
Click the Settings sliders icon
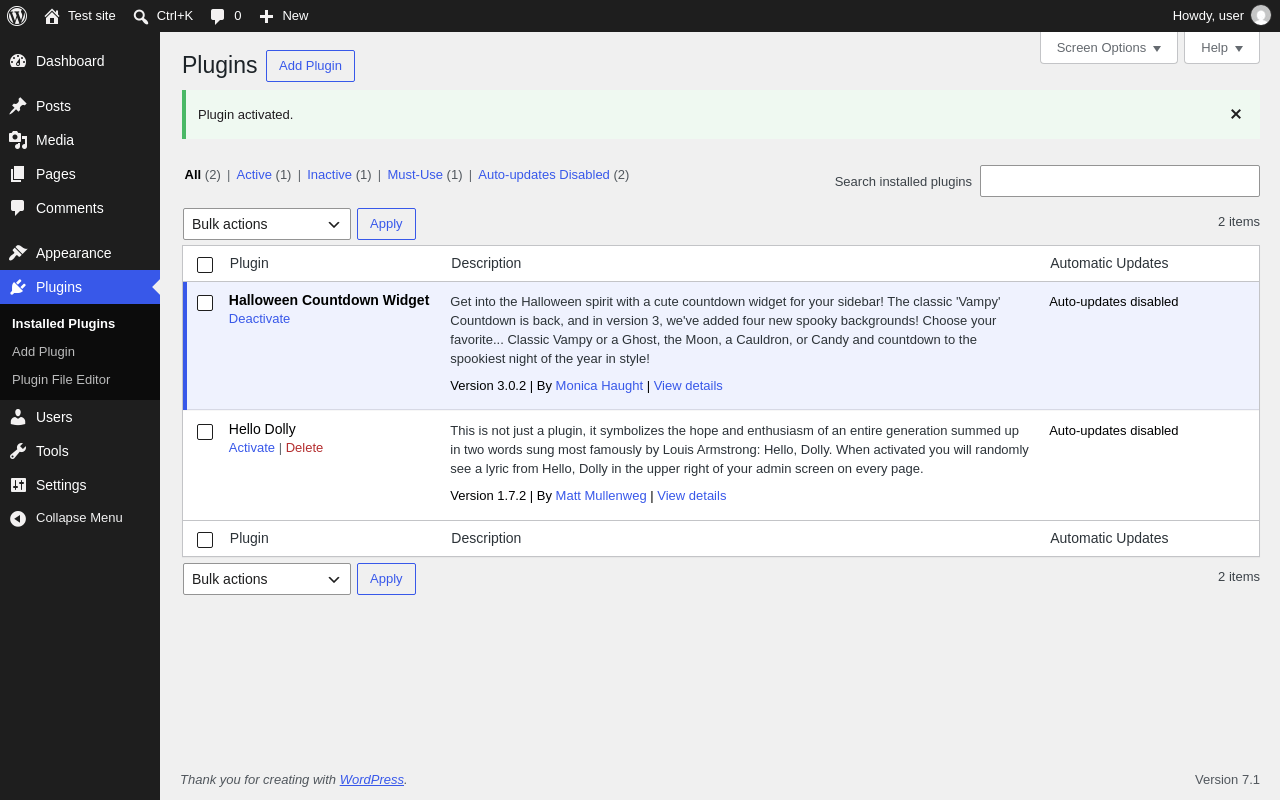pyautogui.click(x=18, y=485)
